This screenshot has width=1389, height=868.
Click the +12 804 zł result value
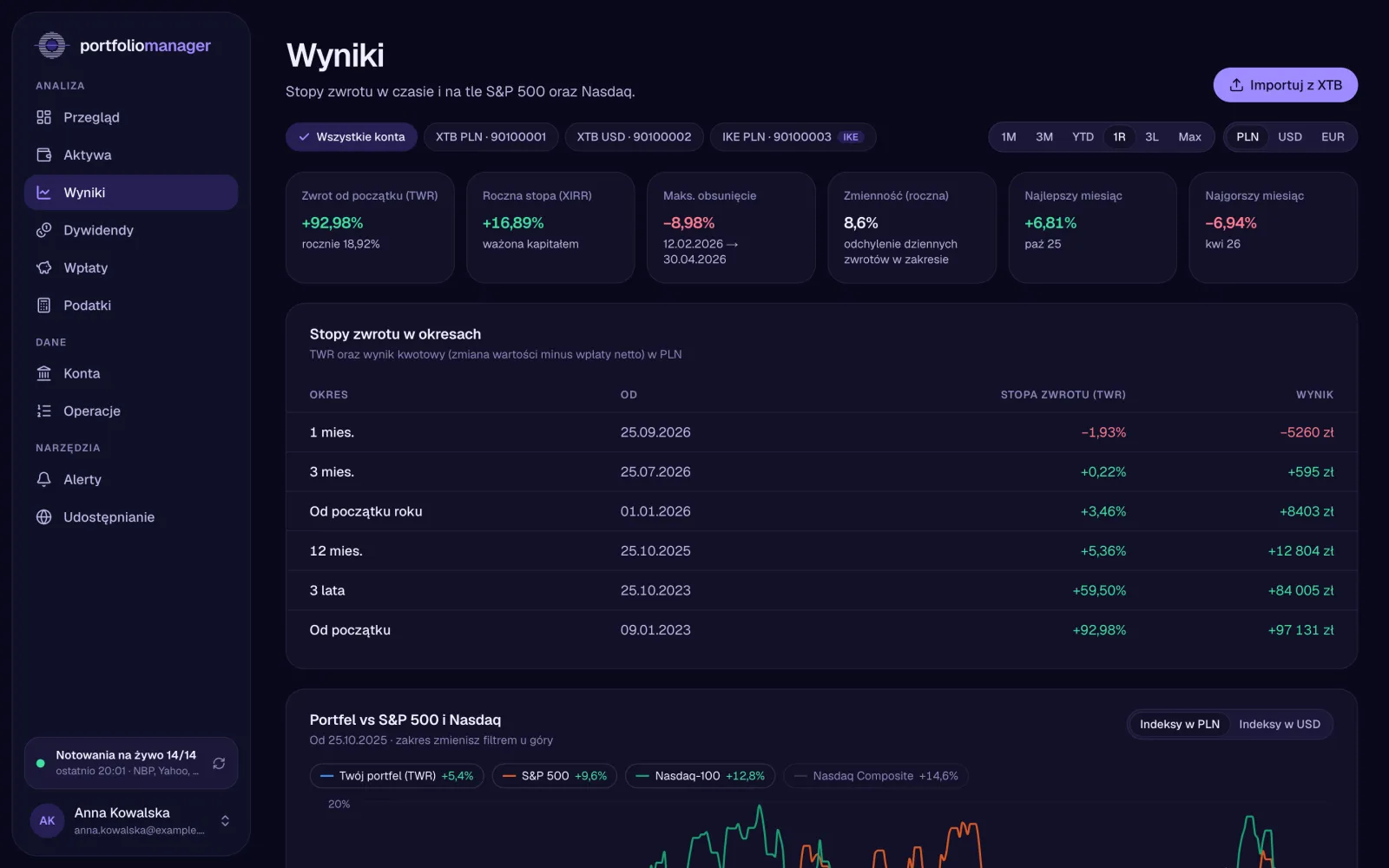pyautogui.click(x=1300, y=551)
